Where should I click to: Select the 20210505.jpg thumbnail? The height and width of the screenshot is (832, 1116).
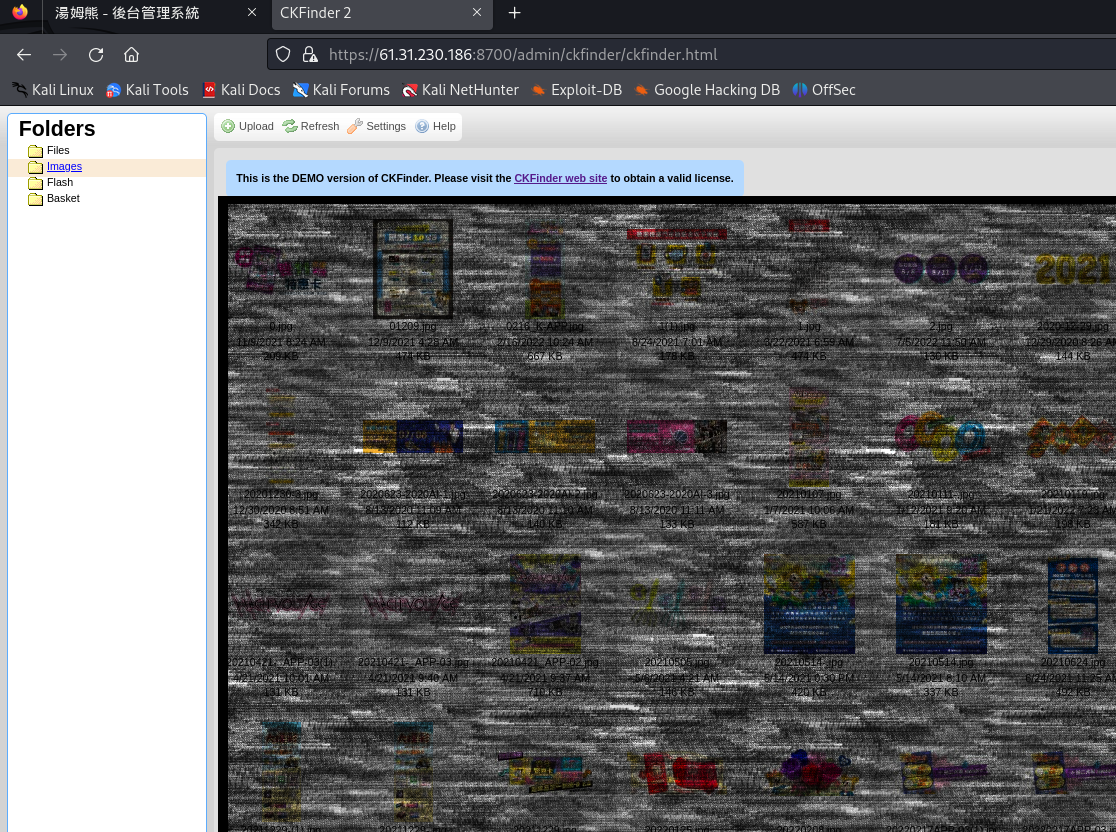pos(676,604)
